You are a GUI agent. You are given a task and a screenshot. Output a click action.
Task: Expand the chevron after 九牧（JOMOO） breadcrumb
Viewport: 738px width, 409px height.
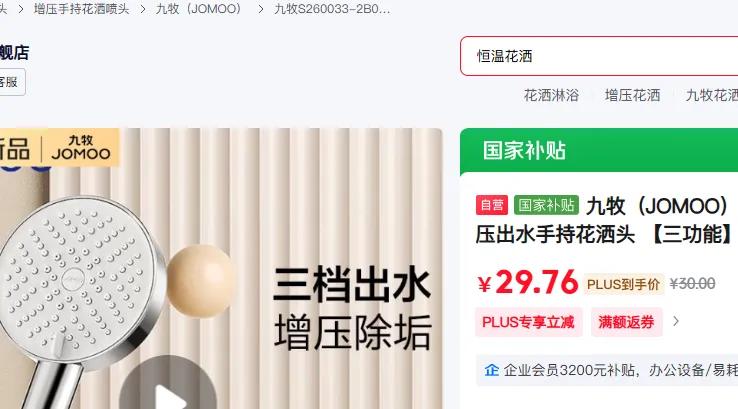261,9
